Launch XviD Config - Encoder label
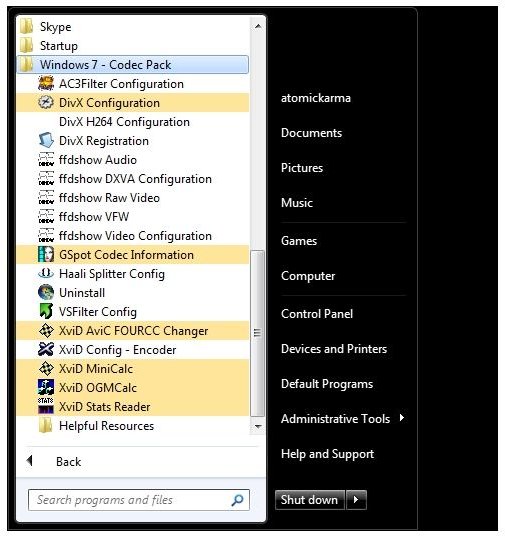505x536 pixels. click(x=117, y=350)
